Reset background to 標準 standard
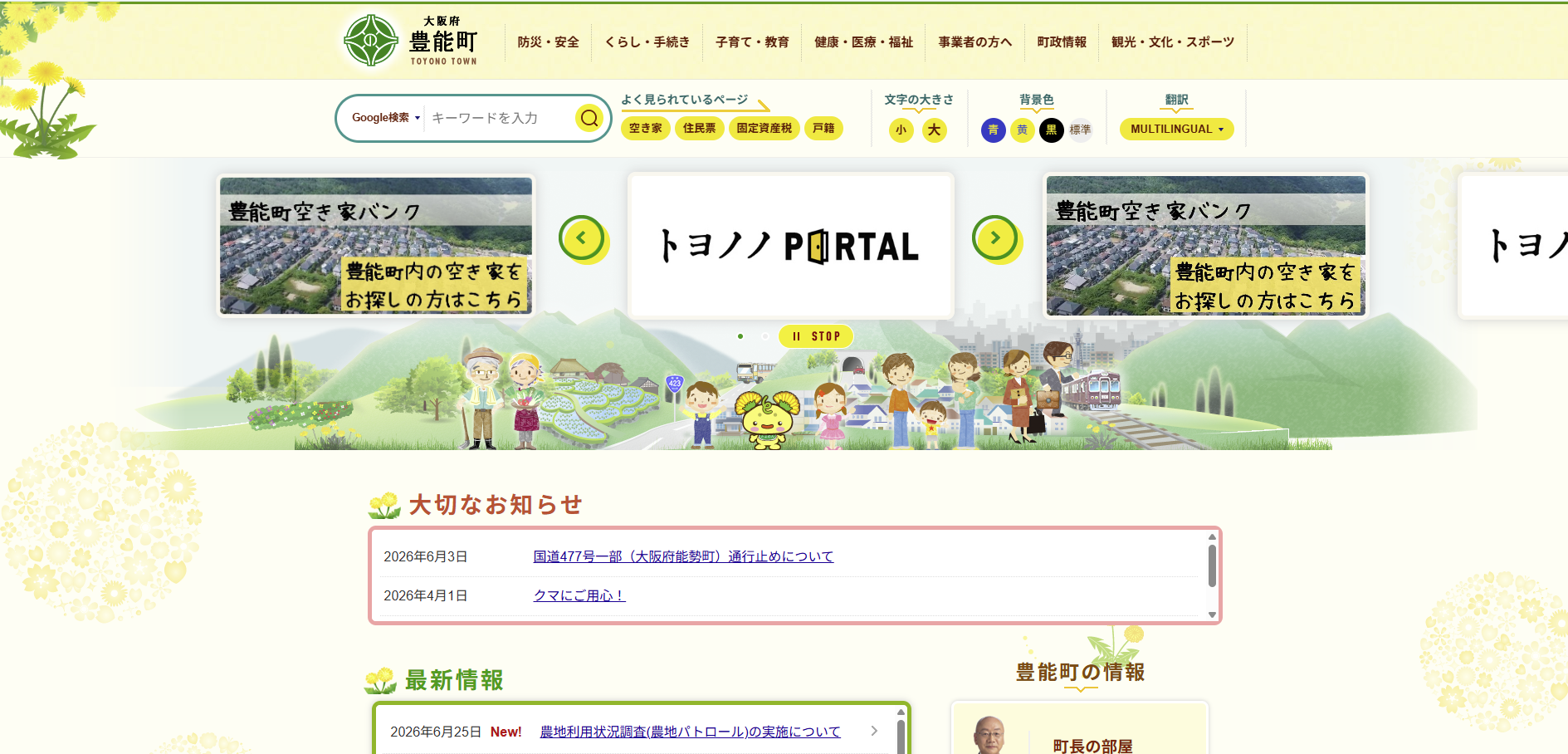Image resolution: width=1568 pixels, height=754 pixels. 1081,130
